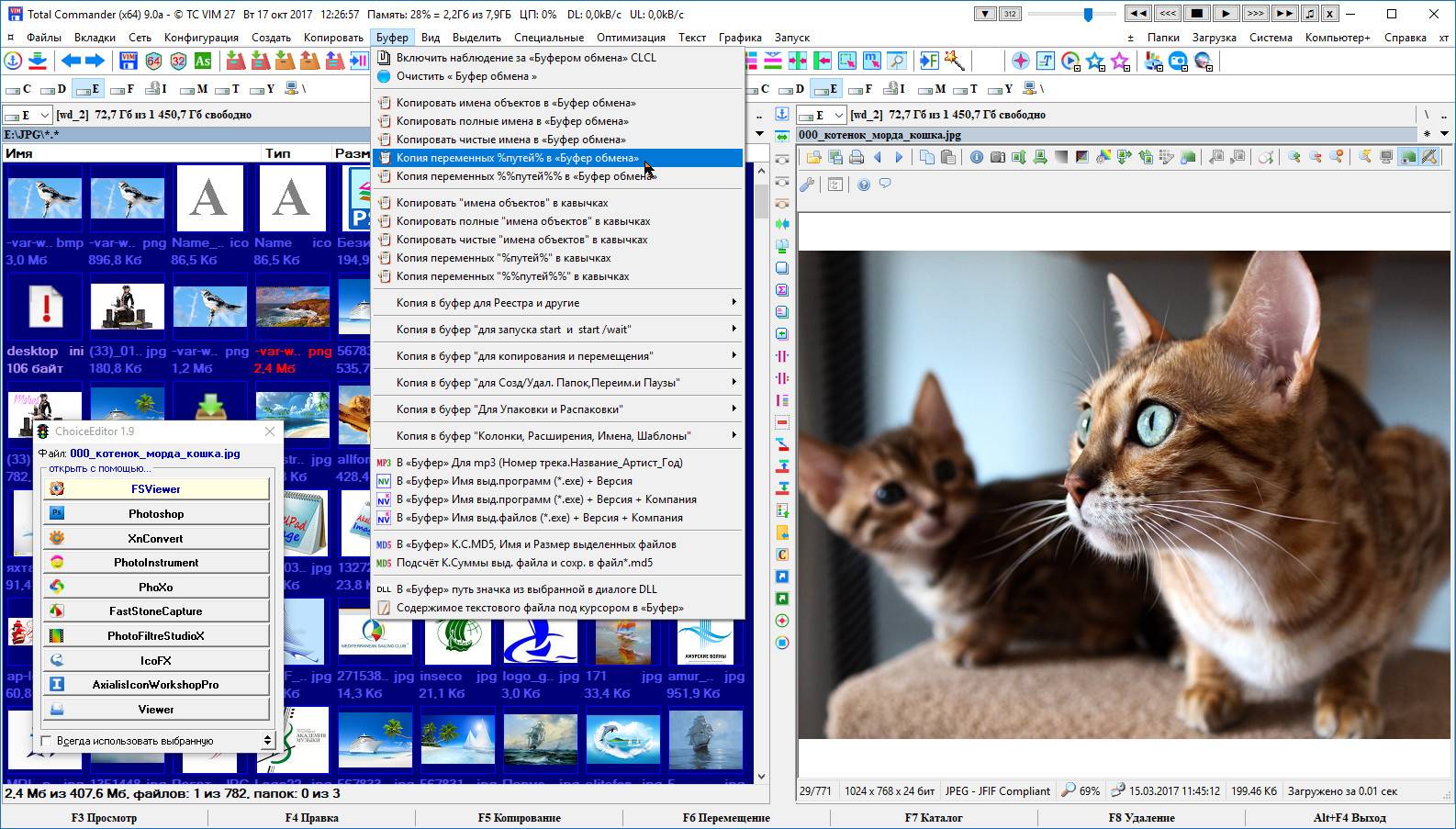
Task: Click the blue left arrow back icon
Action: 71,61
